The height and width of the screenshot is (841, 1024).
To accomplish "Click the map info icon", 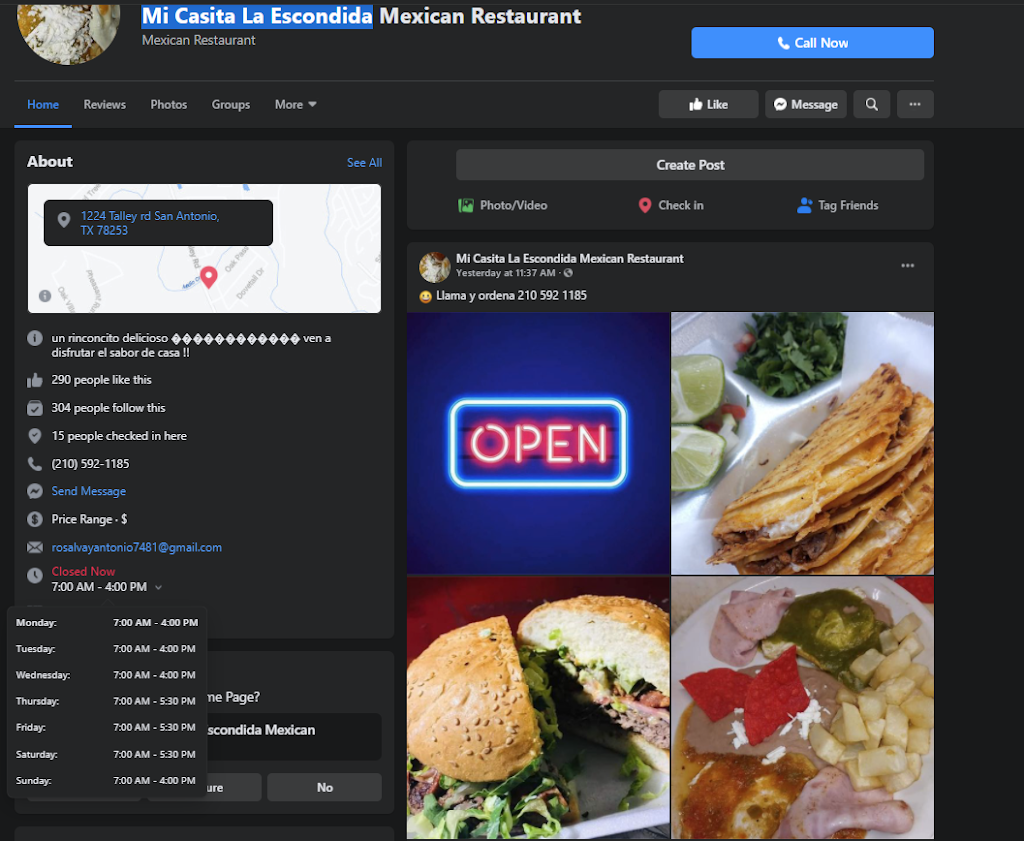I will point(45,295).
